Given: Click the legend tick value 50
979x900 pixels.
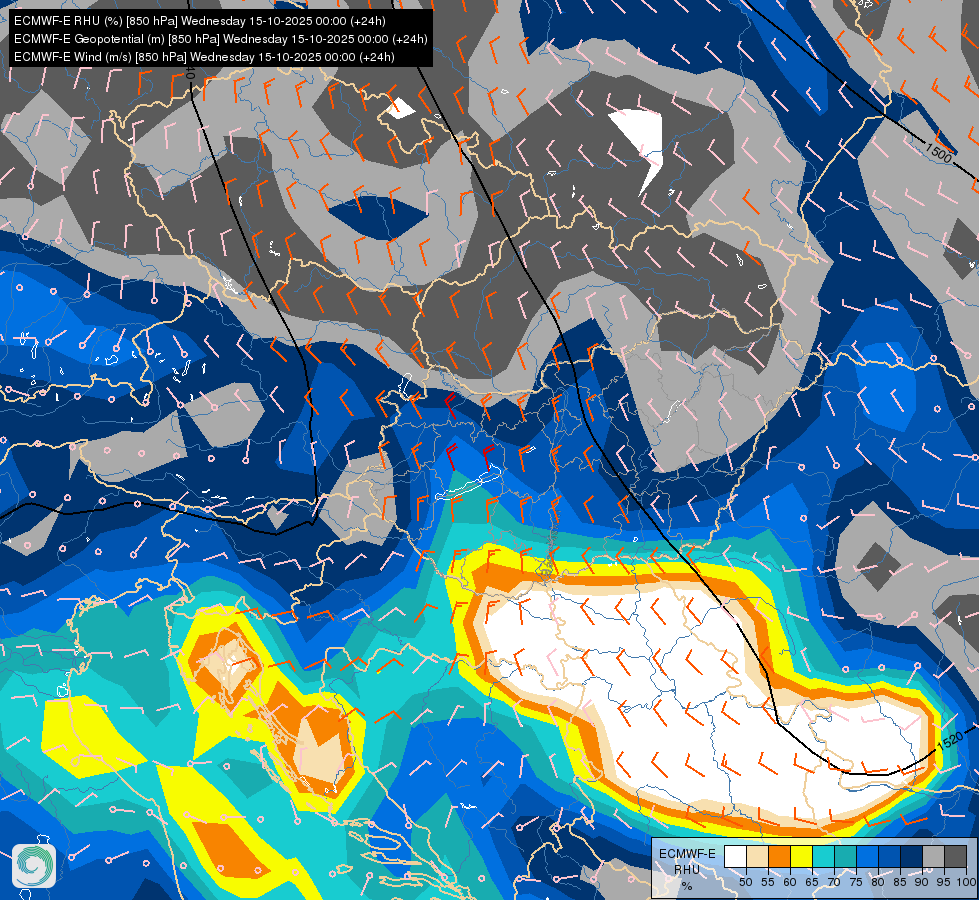Looking at the screenshot, I should click(745, 882).
